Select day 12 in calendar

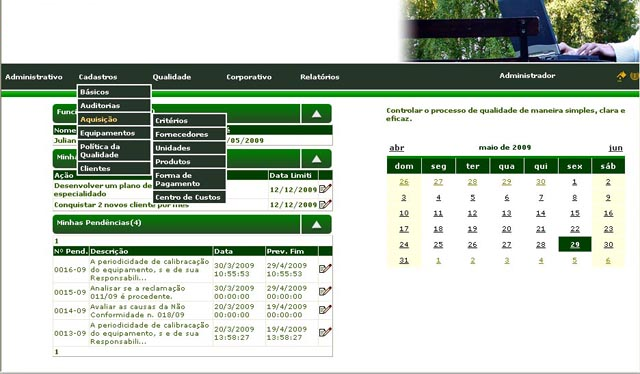472,213
